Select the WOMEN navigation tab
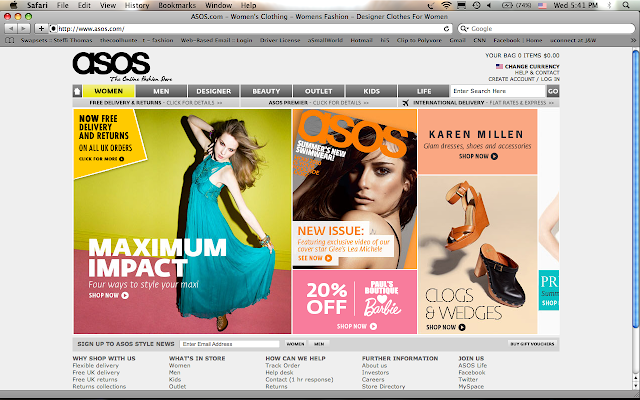The image size is (640, 400). (x=109, y=91)
